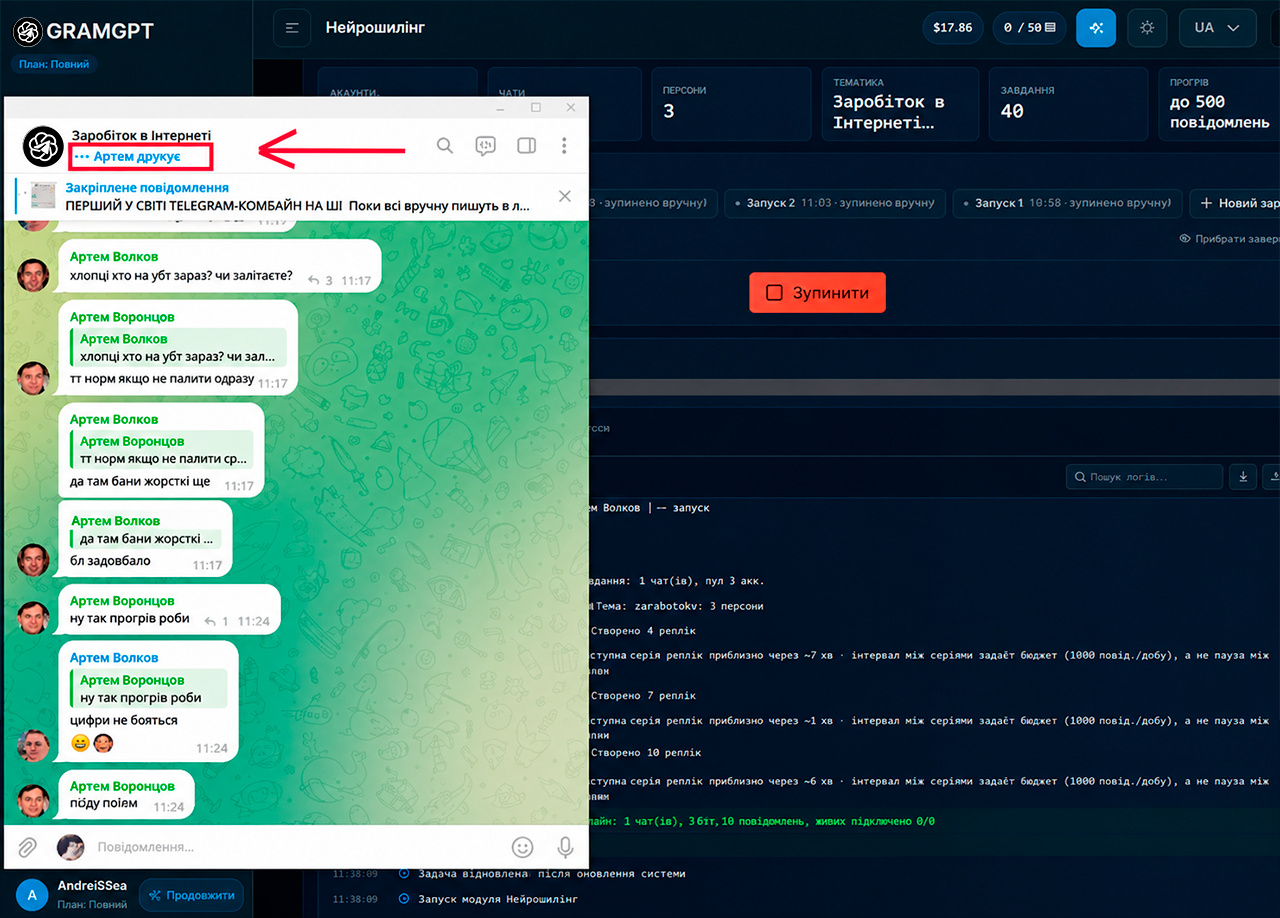The image size is (1280, 918).
Task: Click the Продовжити button in sidebar
Action: 191,895
